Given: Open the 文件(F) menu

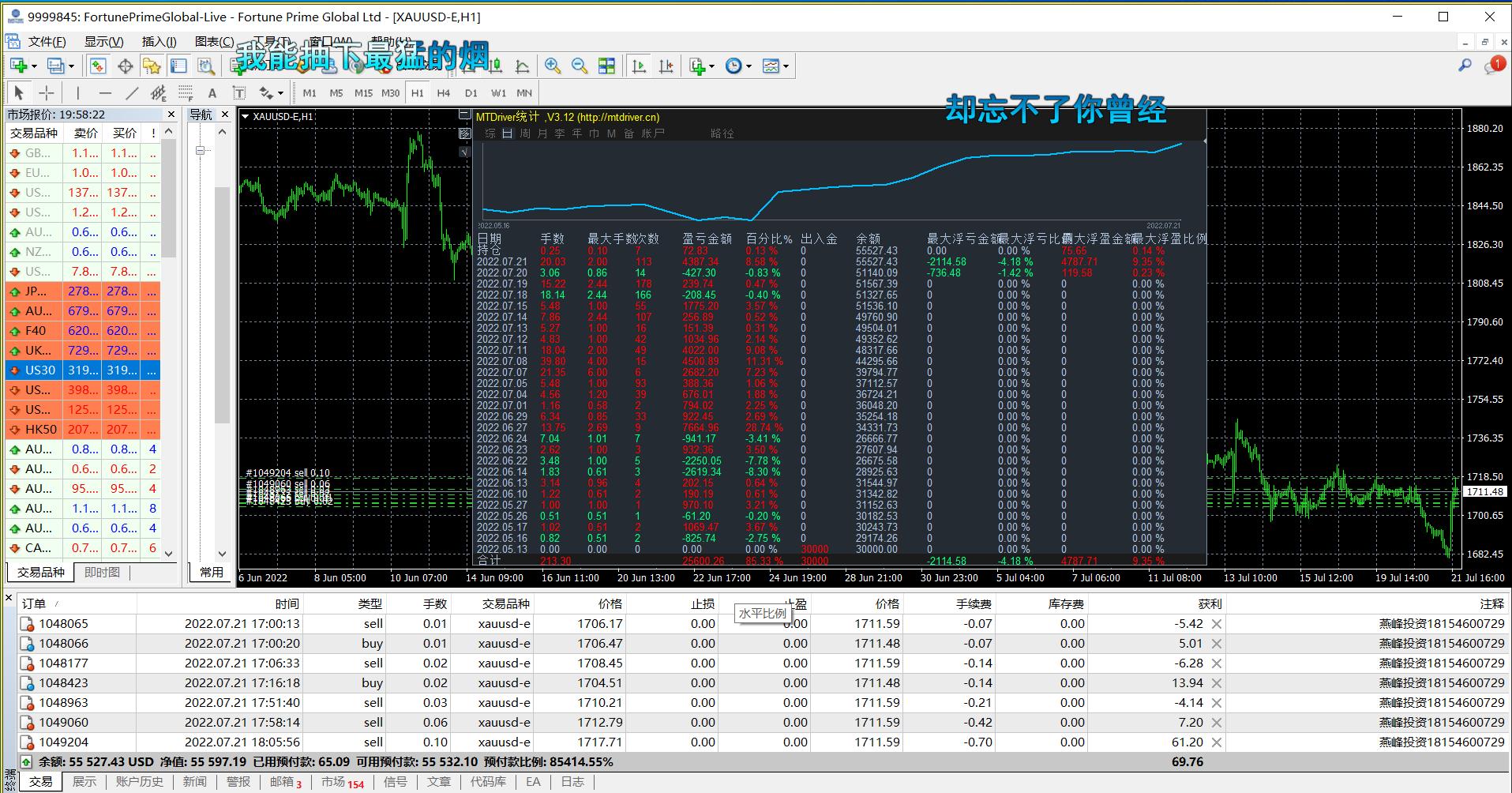Looking at the screenshot, I should pos(47,41).
